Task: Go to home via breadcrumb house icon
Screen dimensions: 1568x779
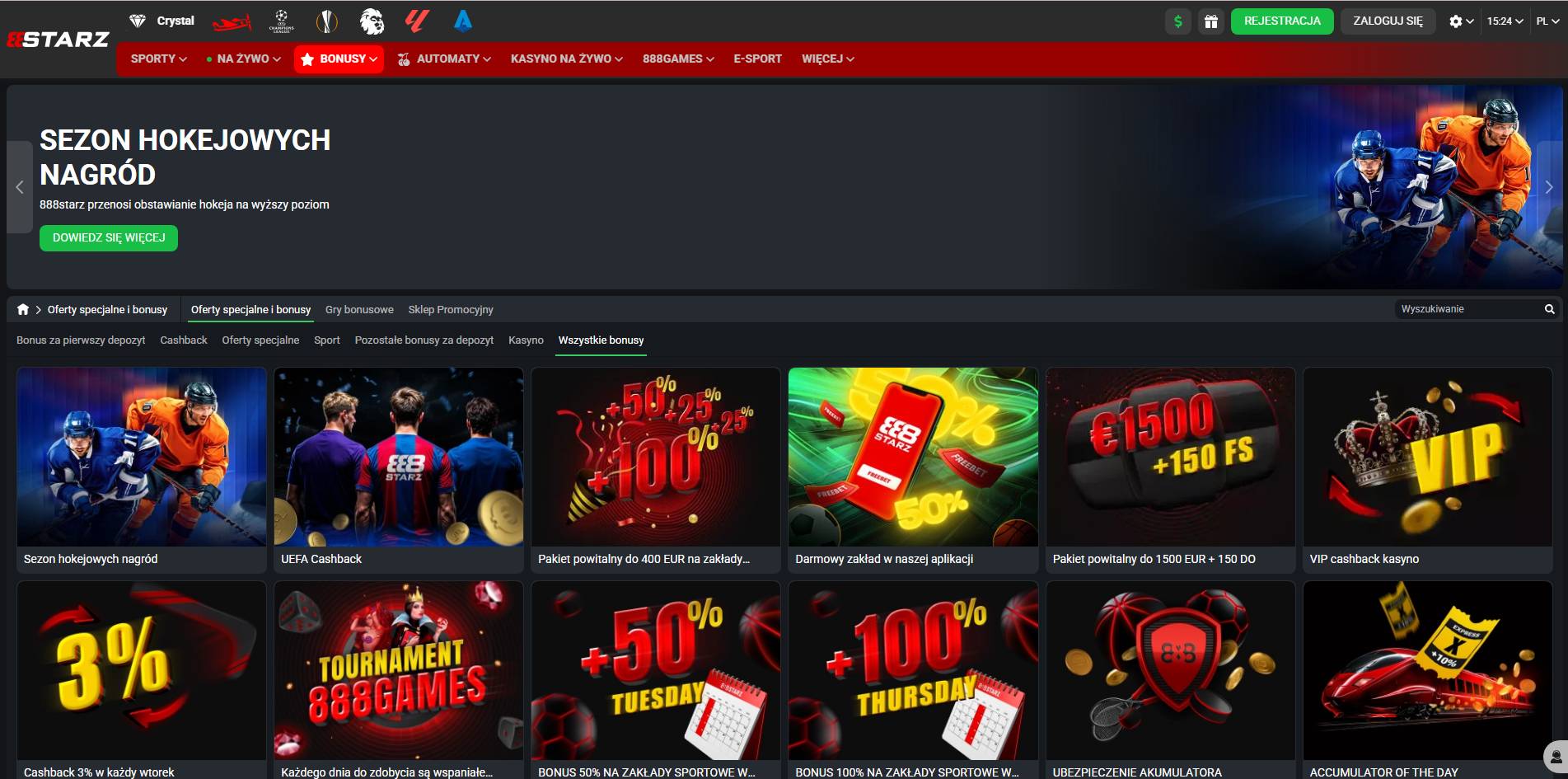Action: 23,309
